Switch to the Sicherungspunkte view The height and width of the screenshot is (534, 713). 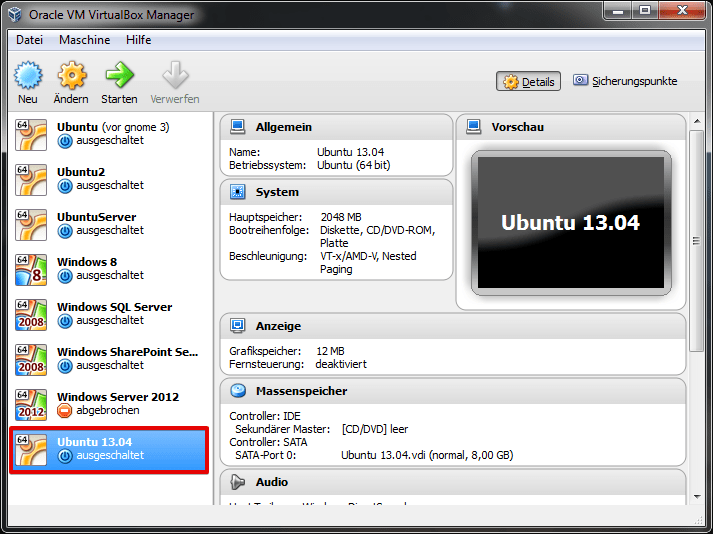(625, 81)
